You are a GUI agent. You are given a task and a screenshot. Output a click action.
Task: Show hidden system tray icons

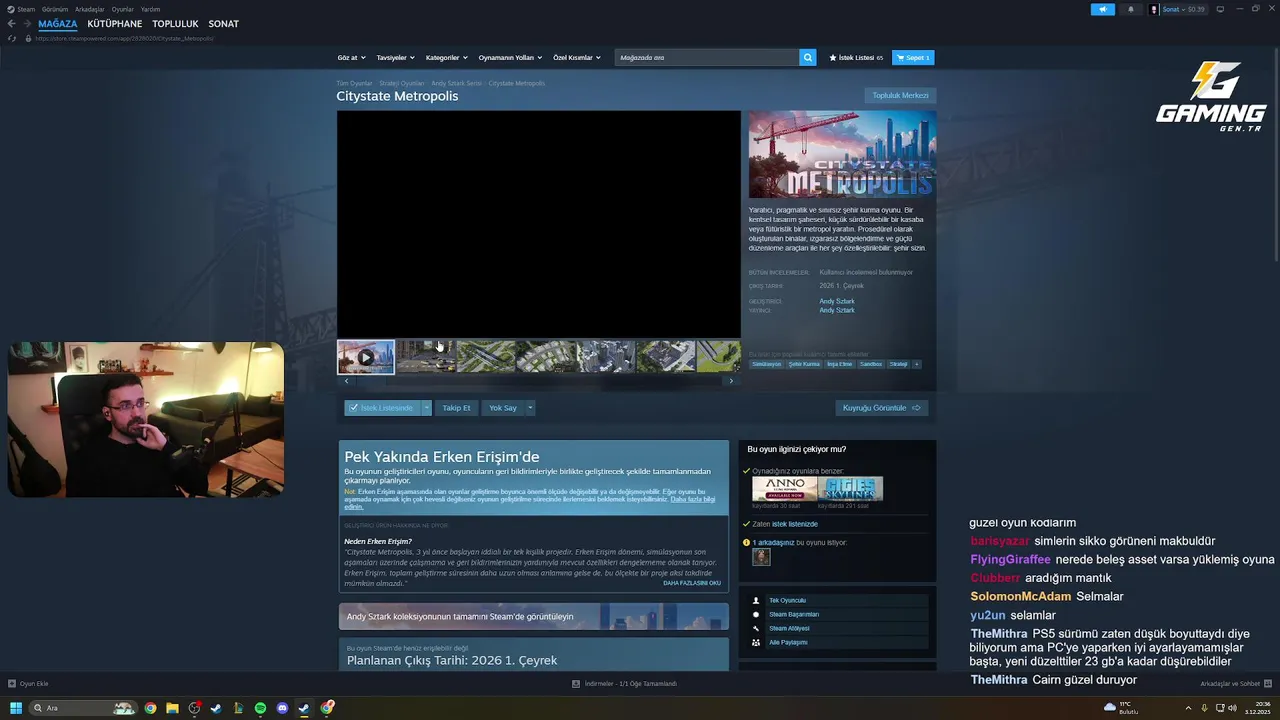coord(1188,708)
